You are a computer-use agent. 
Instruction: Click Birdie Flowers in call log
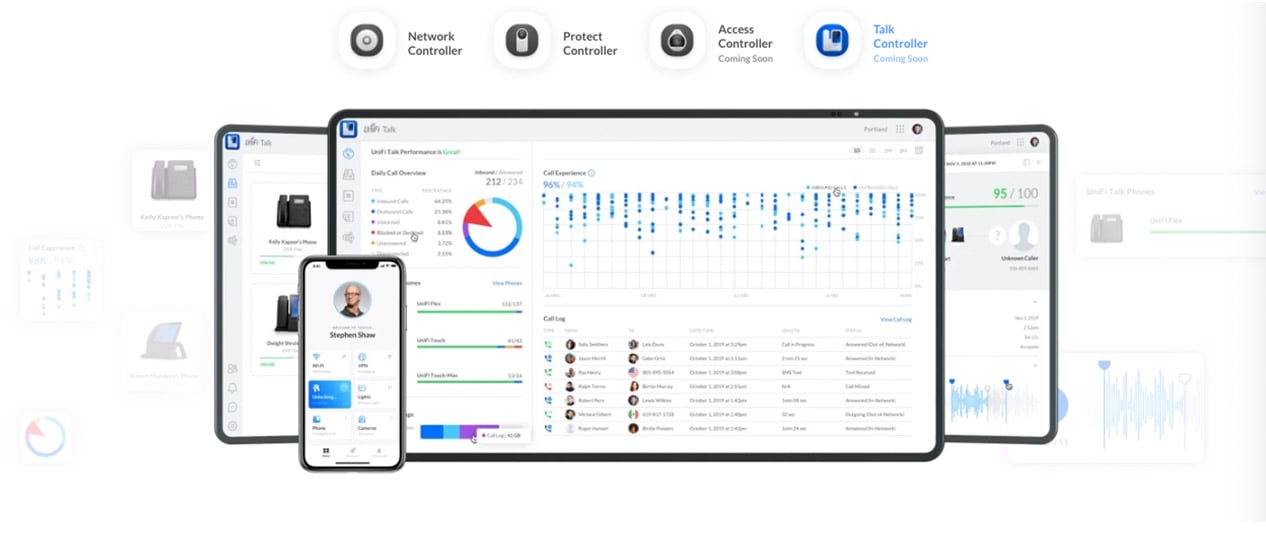point(656,428)
